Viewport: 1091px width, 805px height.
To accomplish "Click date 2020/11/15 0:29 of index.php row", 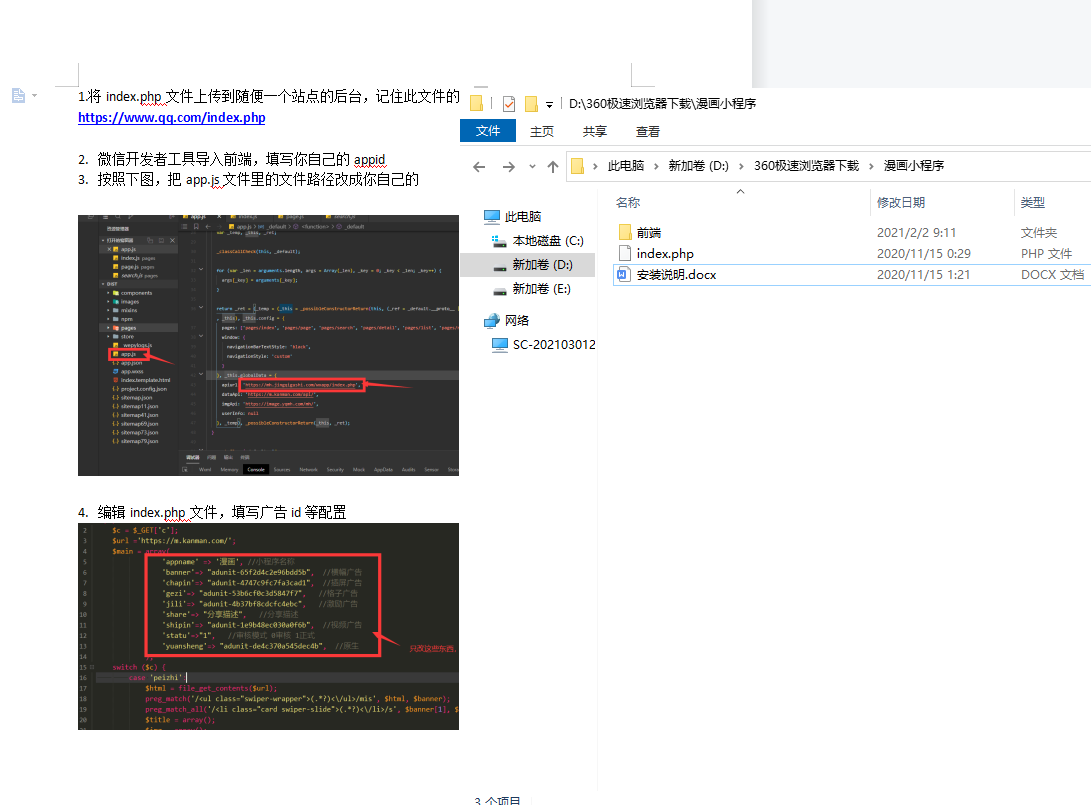I will click(x=923, y=253).
